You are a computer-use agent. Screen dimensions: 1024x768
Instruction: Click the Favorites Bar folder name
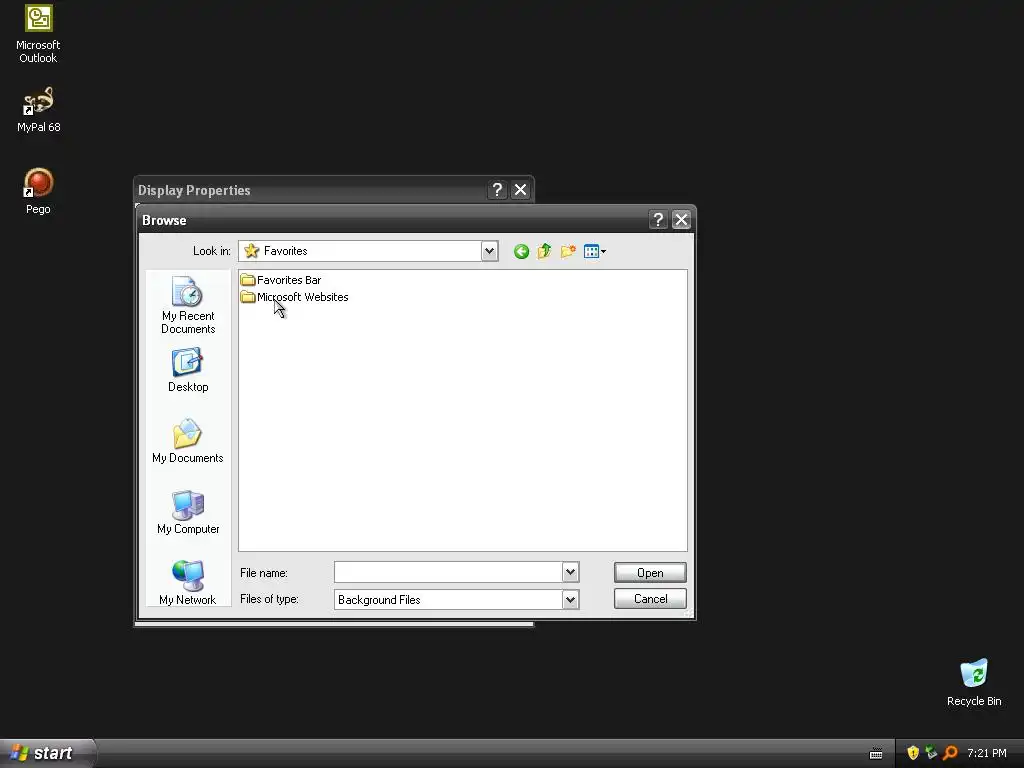click(289, 280)
